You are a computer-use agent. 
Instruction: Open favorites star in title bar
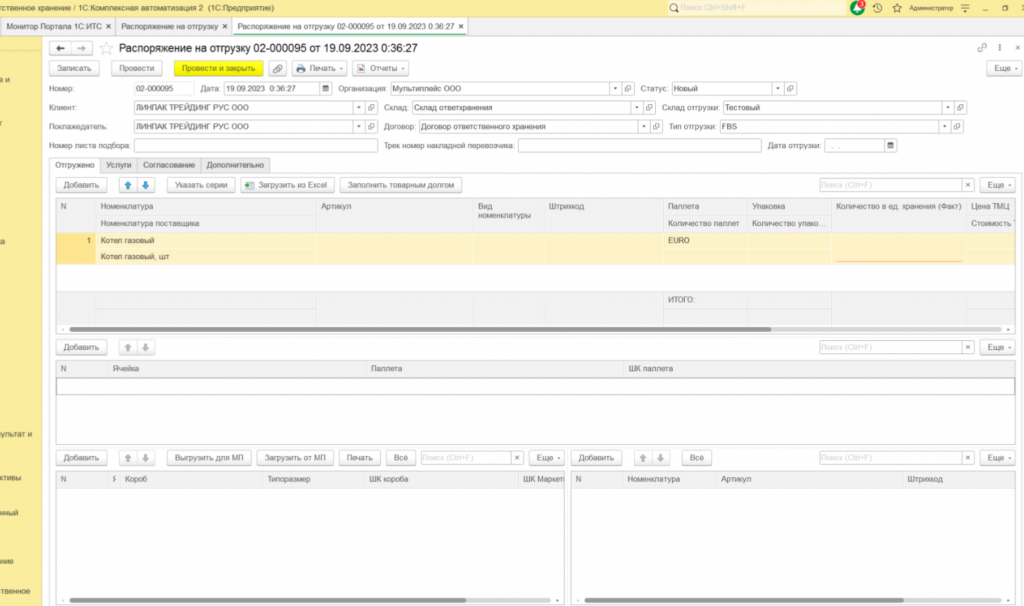(x=897, y=8)
